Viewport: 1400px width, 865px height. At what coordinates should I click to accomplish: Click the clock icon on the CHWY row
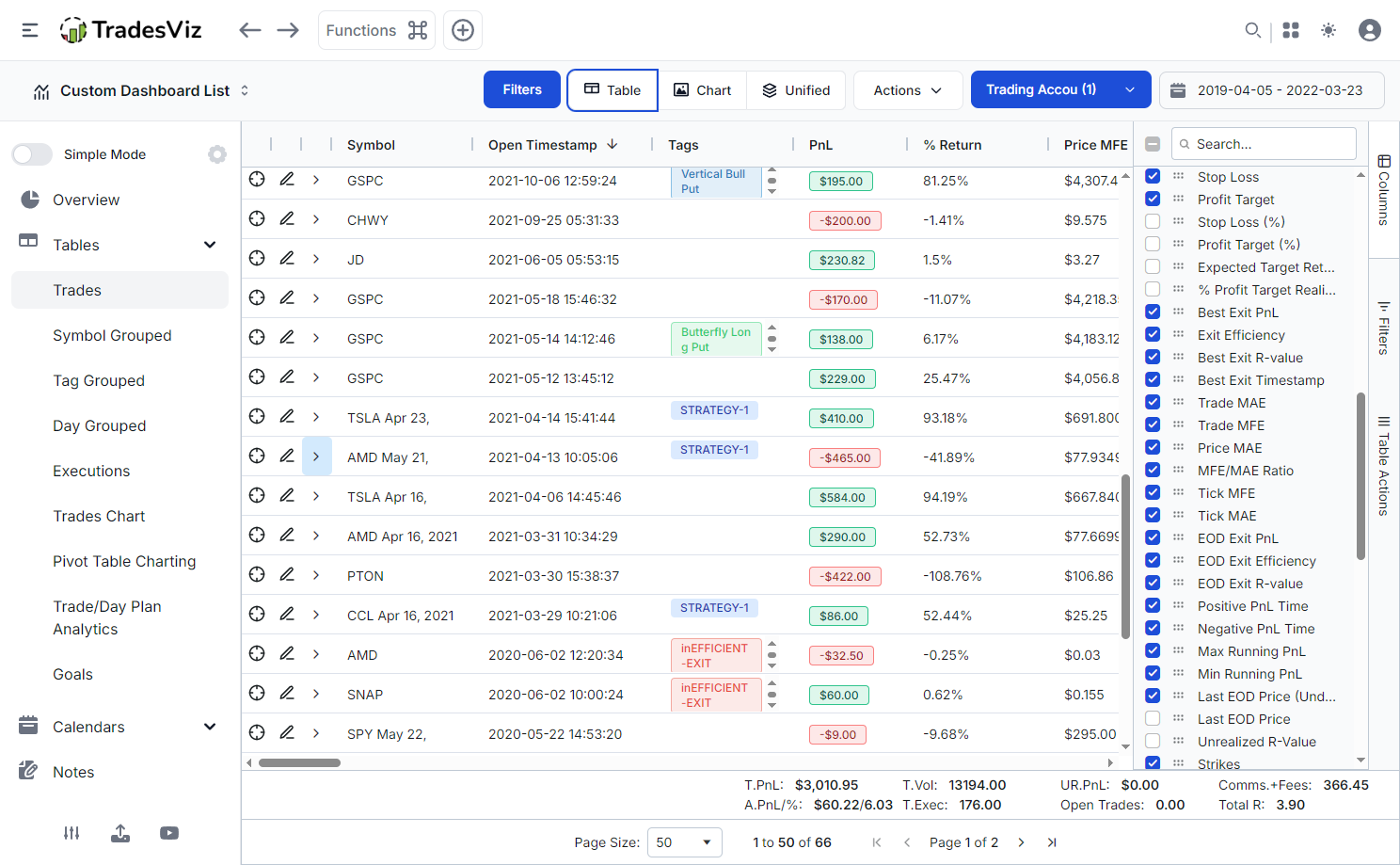click(257, 218)
